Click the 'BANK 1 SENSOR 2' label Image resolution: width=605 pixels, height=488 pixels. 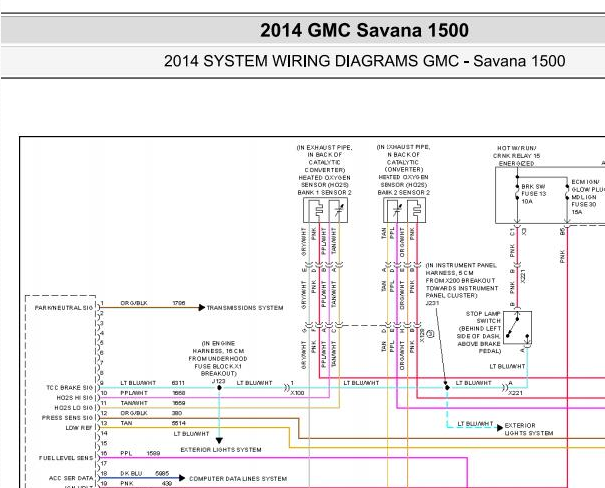coord(324,192)
